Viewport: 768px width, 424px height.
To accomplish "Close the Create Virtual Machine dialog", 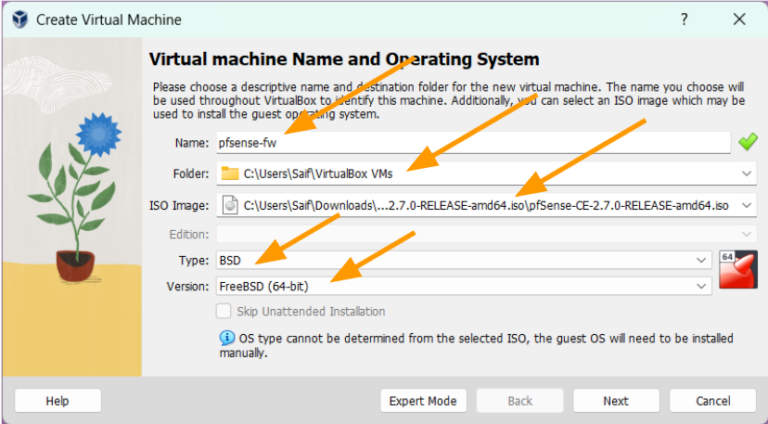I will tap(739, 19).
